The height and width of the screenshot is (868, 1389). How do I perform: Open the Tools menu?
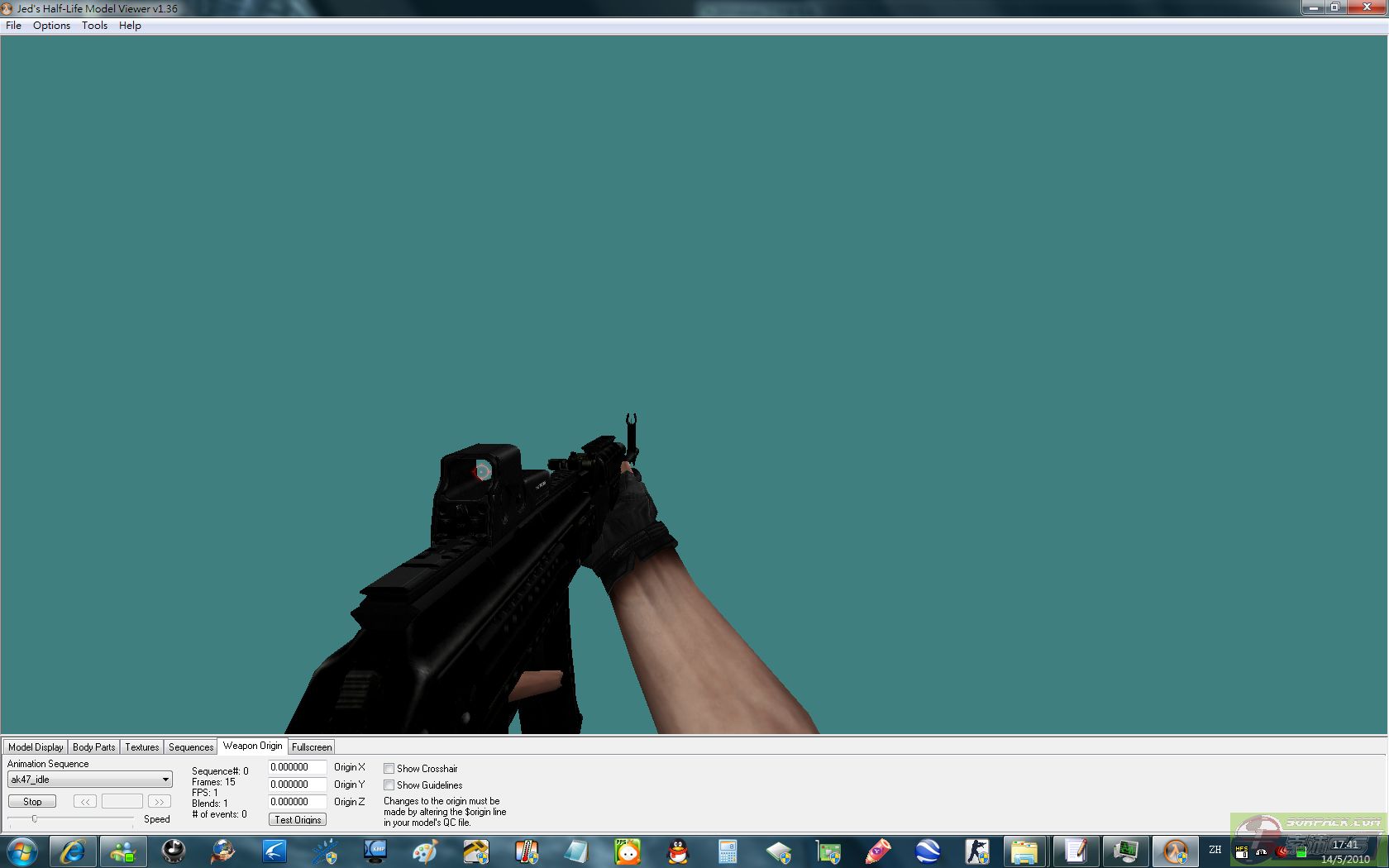94,26
